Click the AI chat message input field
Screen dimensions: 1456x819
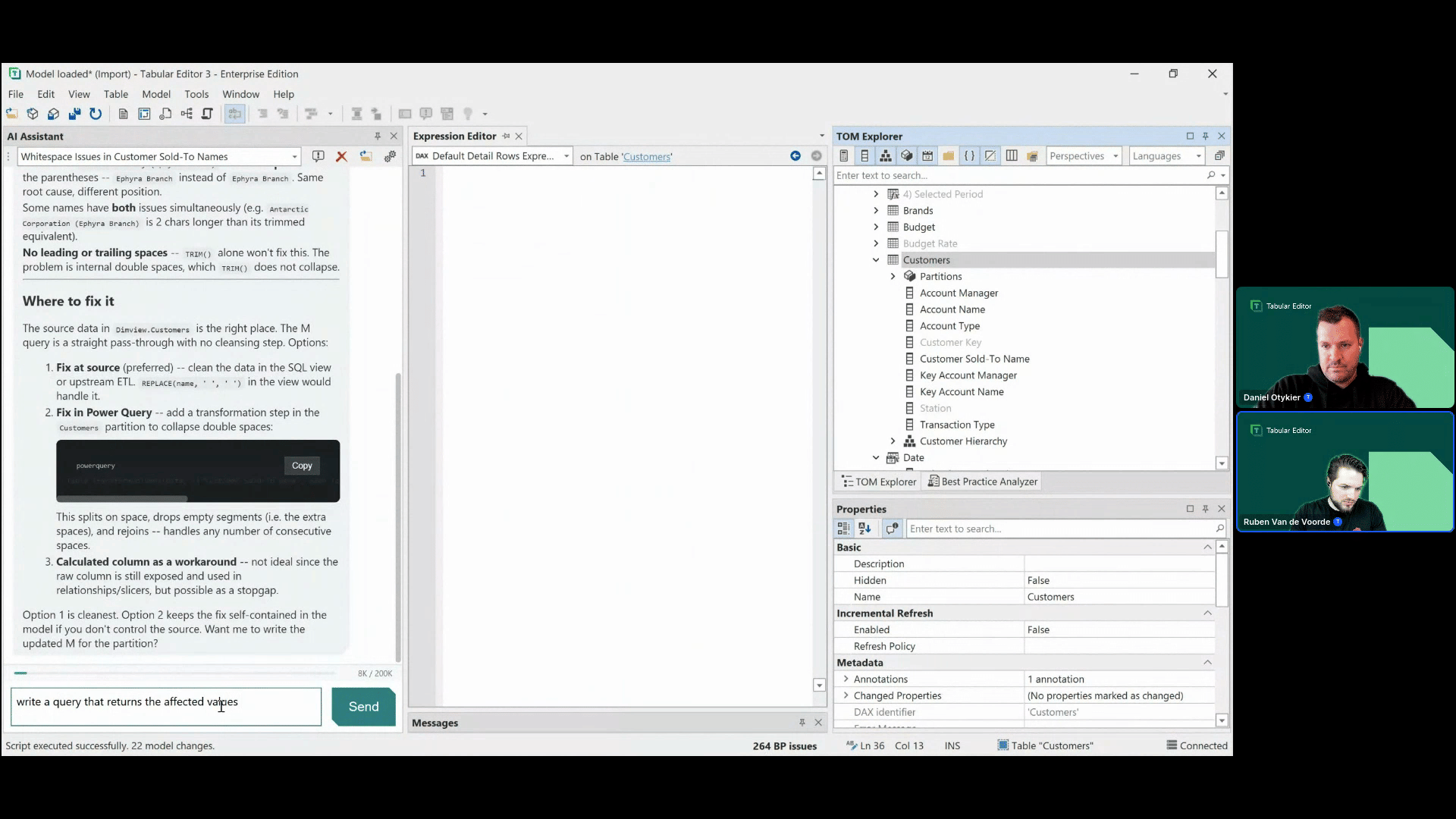point(166,707)
